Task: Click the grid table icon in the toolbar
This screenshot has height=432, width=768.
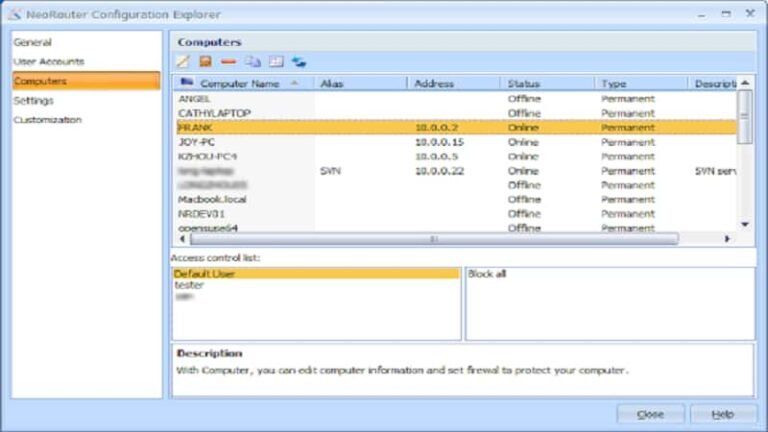Action: [276, 62]
